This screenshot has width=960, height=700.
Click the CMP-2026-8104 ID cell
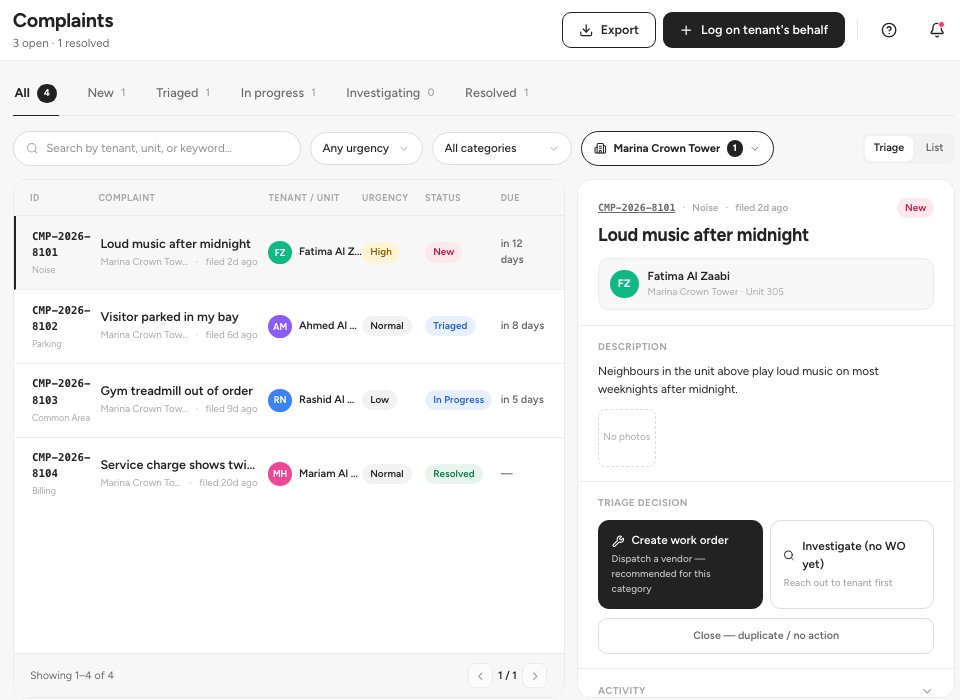point(61,465)
